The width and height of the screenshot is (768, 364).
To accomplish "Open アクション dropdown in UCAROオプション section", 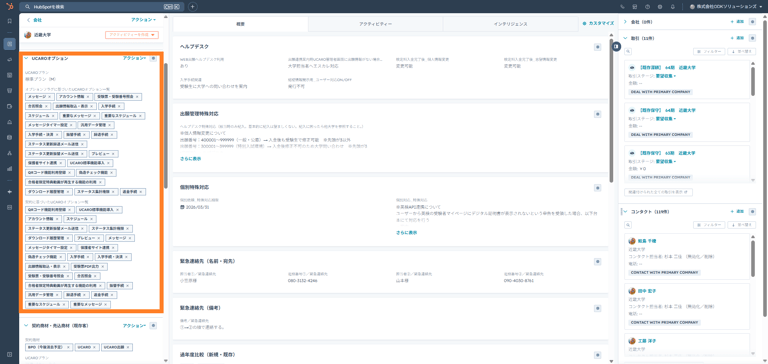I will 135,58.
